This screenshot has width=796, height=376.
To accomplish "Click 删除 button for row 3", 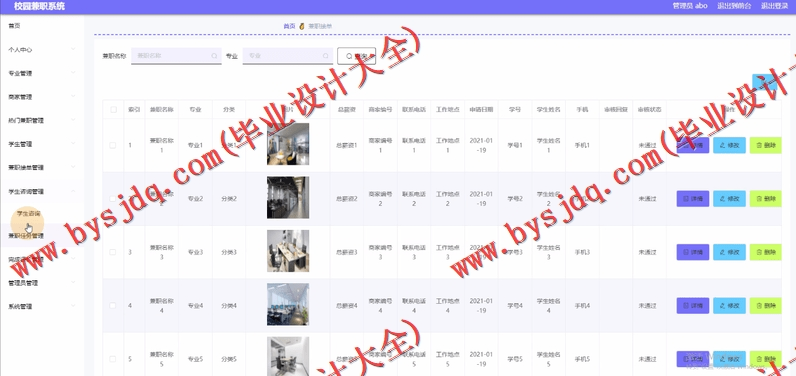I will [766, 252].
